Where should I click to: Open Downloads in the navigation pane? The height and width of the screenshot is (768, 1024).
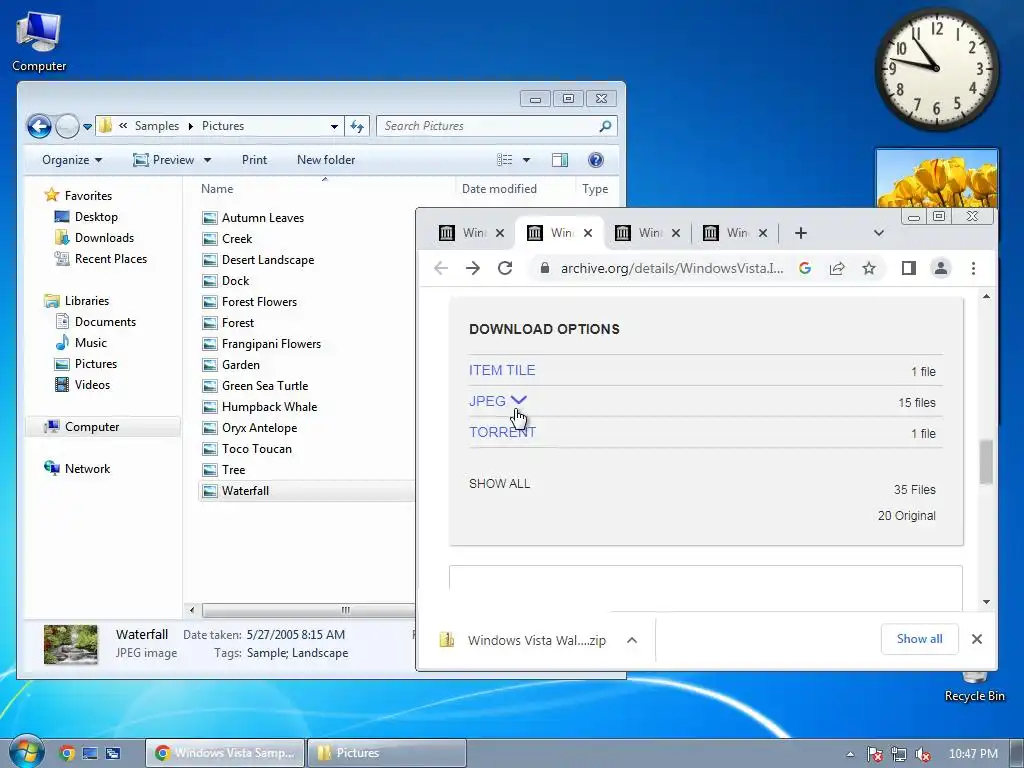(x=104, y=238)
